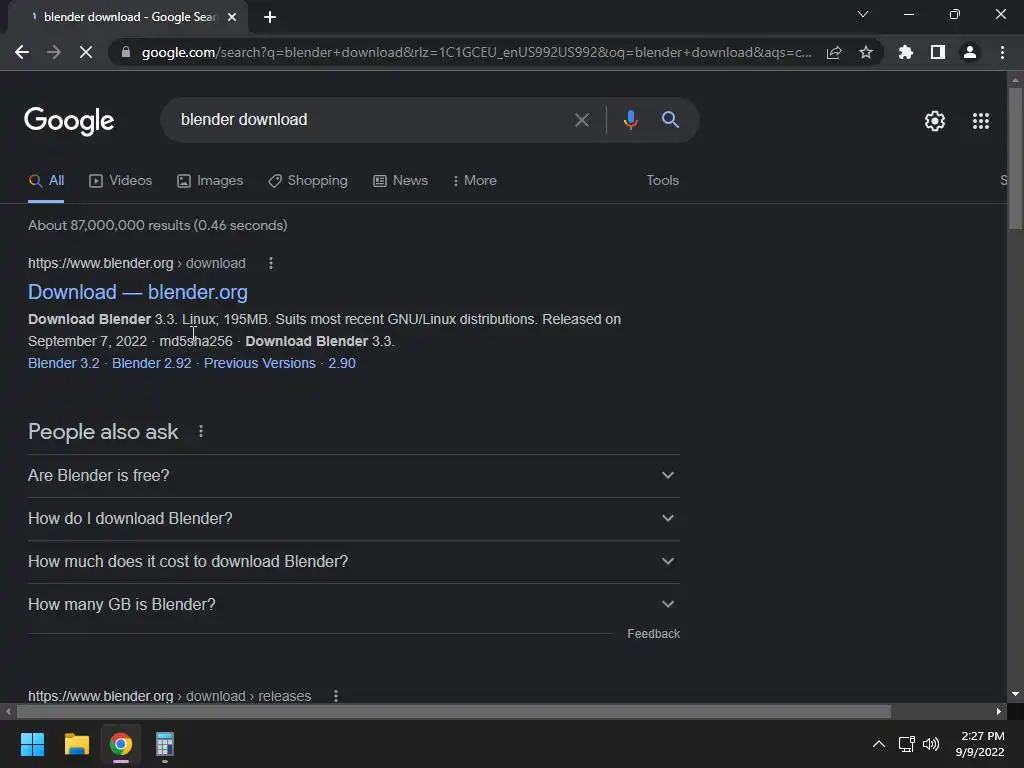Open the Calculator taskbar app
Viewport: 1024px width, 768px height.
click(165, 744)
